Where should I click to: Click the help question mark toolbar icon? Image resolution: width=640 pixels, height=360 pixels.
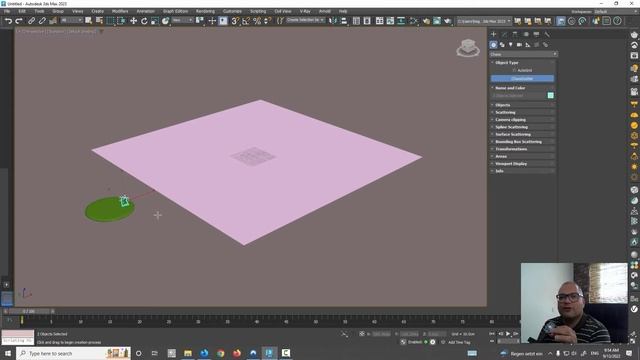(617, 21)
